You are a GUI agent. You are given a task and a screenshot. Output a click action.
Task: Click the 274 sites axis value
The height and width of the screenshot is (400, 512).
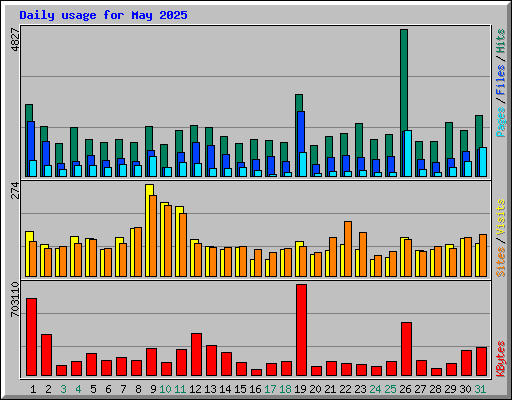15,190
